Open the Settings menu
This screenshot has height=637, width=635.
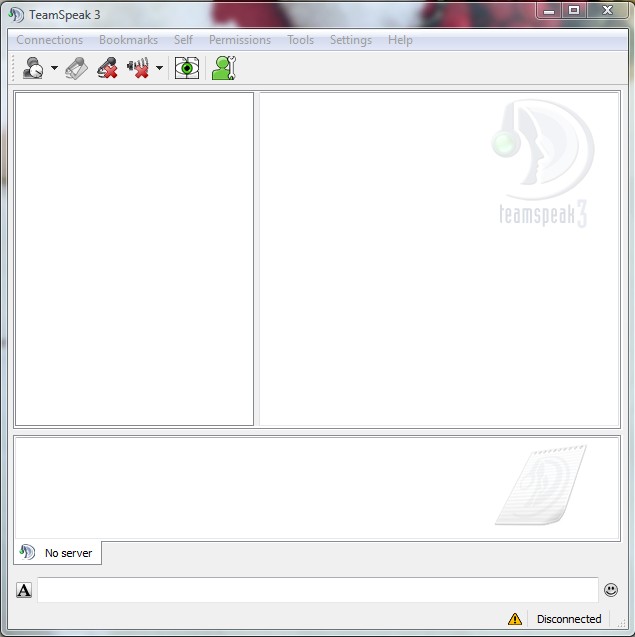click(x=351, y=40)
